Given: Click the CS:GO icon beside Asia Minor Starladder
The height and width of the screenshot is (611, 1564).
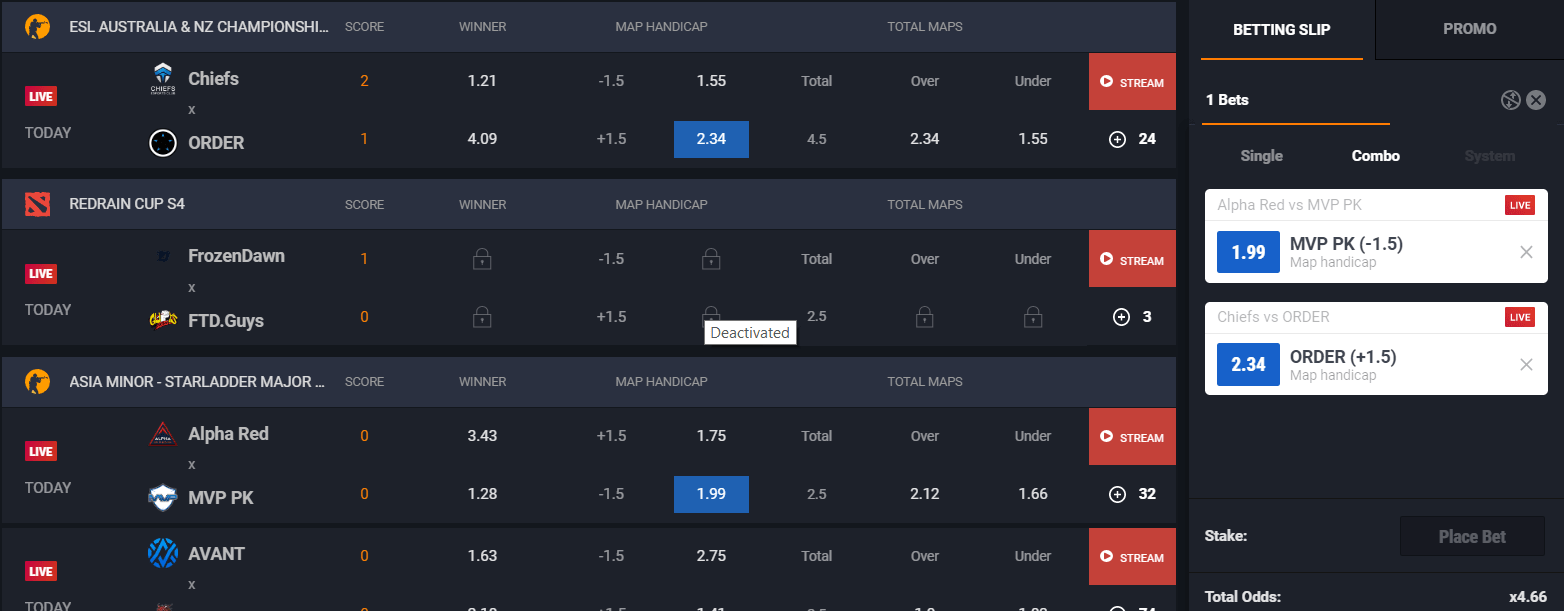Looking at the screenshot, I should coord(38,381).
